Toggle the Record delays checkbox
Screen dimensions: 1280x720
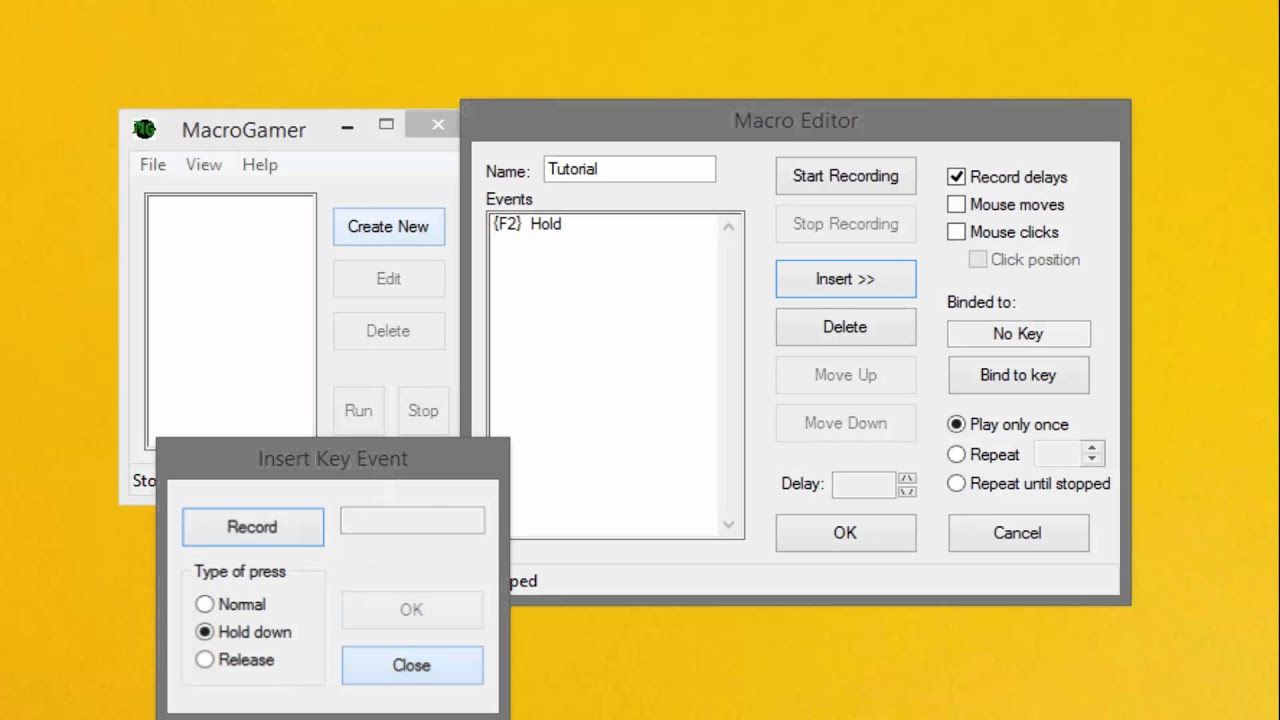[x=957, y=177]
